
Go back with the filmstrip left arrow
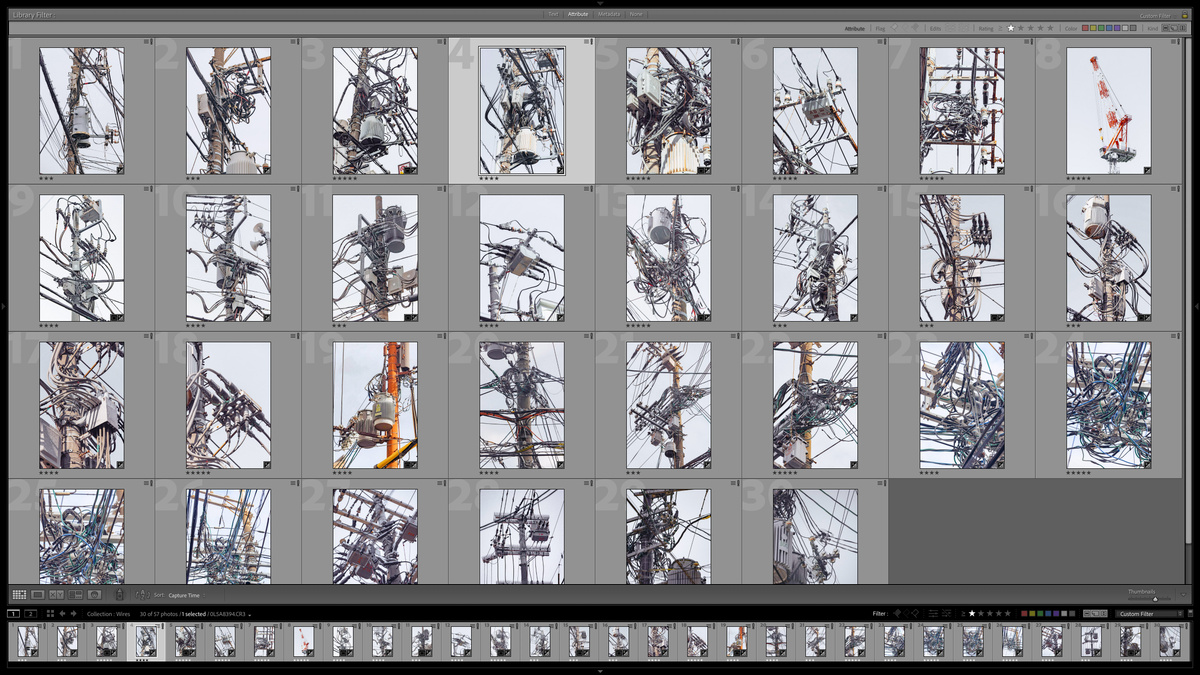coord(62,614)
